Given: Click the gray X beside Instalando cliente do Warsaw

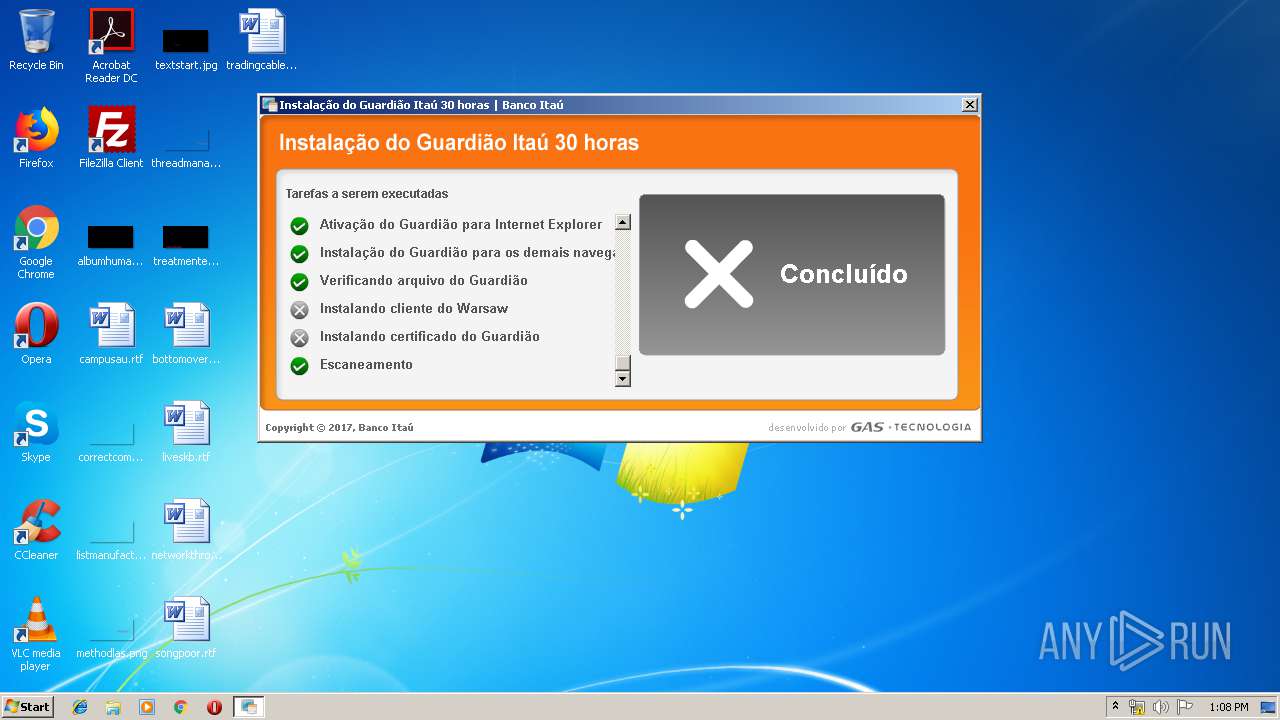Looking at the screenshot, I should tap(299, 310).
